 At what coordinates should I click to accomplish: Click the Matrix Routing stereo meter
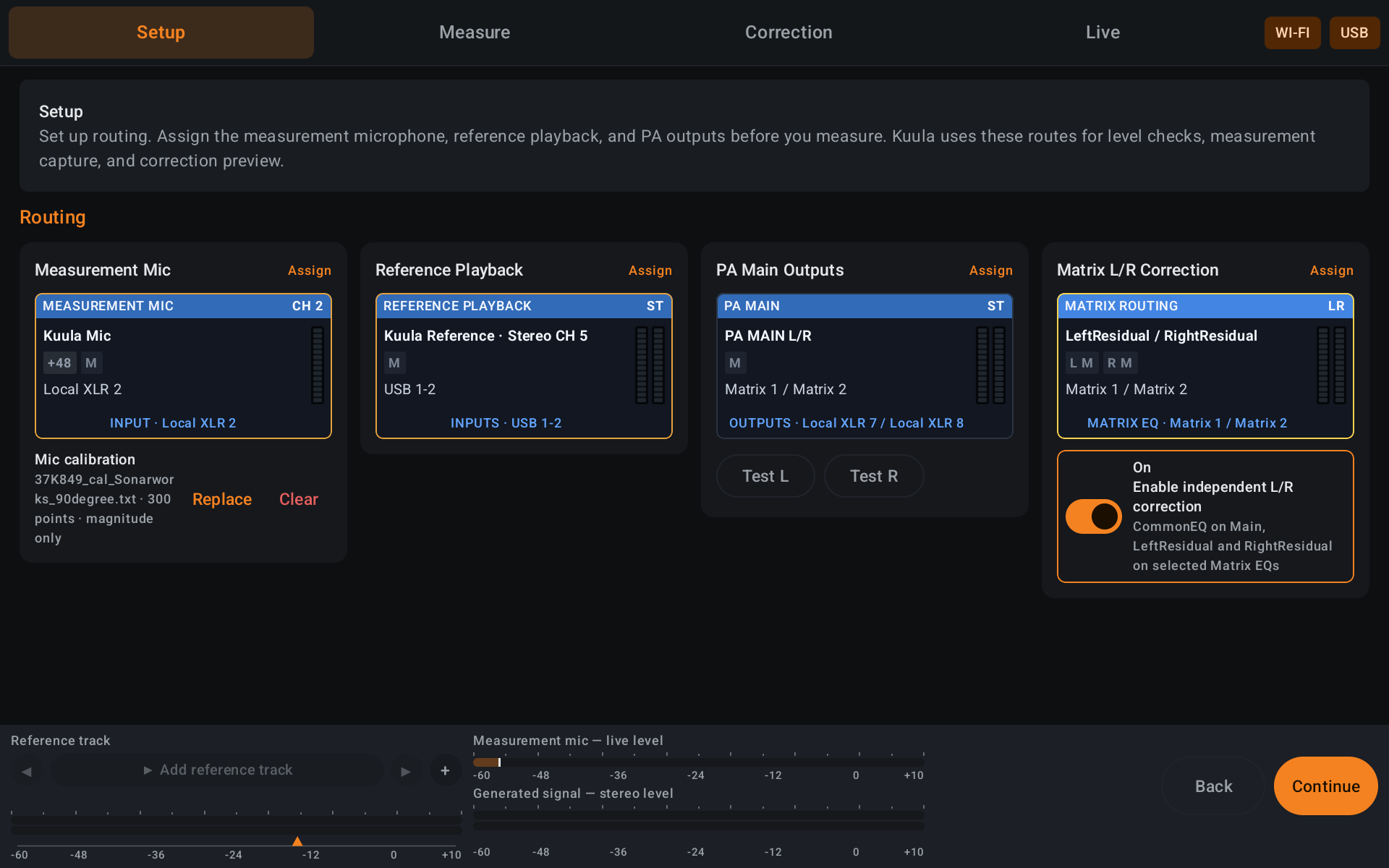point(1331,365)
